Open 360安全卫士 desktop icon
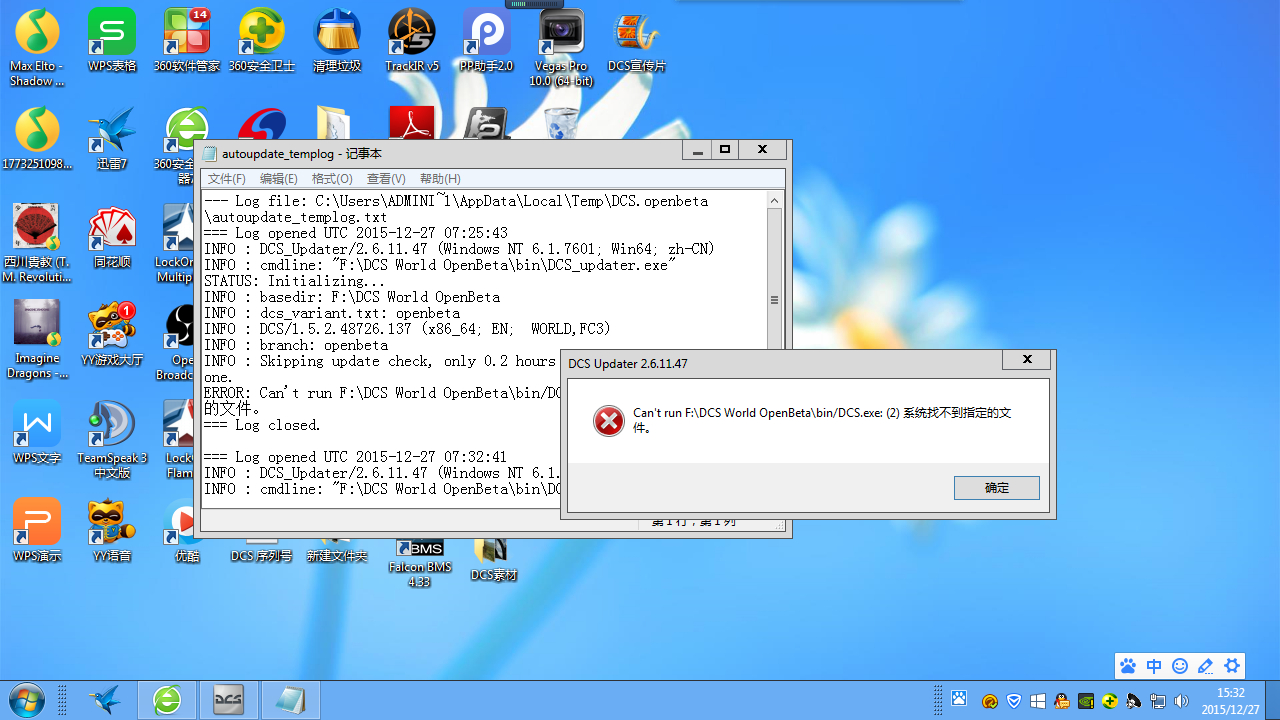This screenshot has height=720, width=1280. pos(262,40)
